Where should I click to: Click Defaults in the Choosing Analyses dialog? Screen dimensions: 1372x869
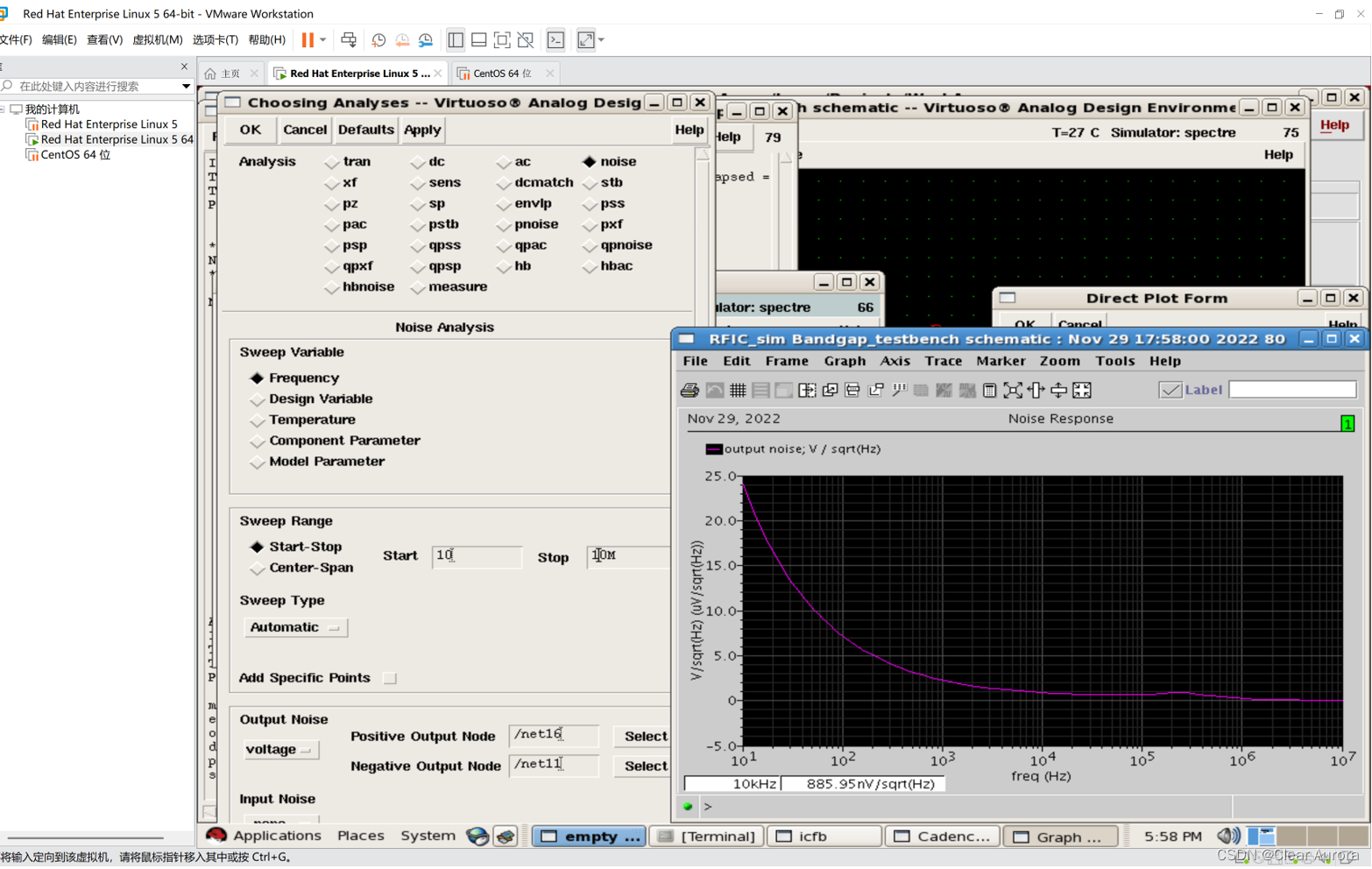click(x=365, y=130)
